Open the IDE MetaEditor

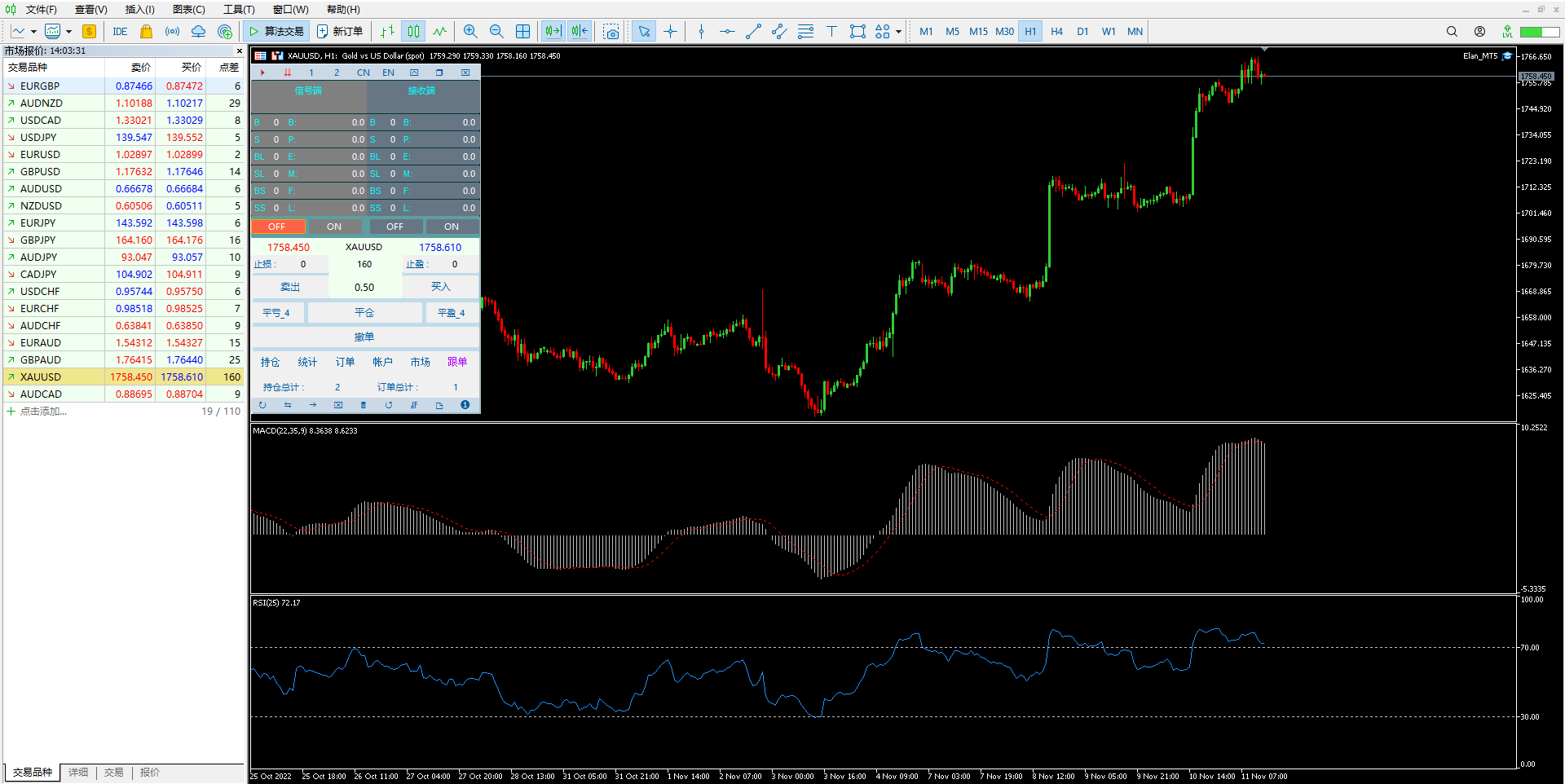pos(120,32)
